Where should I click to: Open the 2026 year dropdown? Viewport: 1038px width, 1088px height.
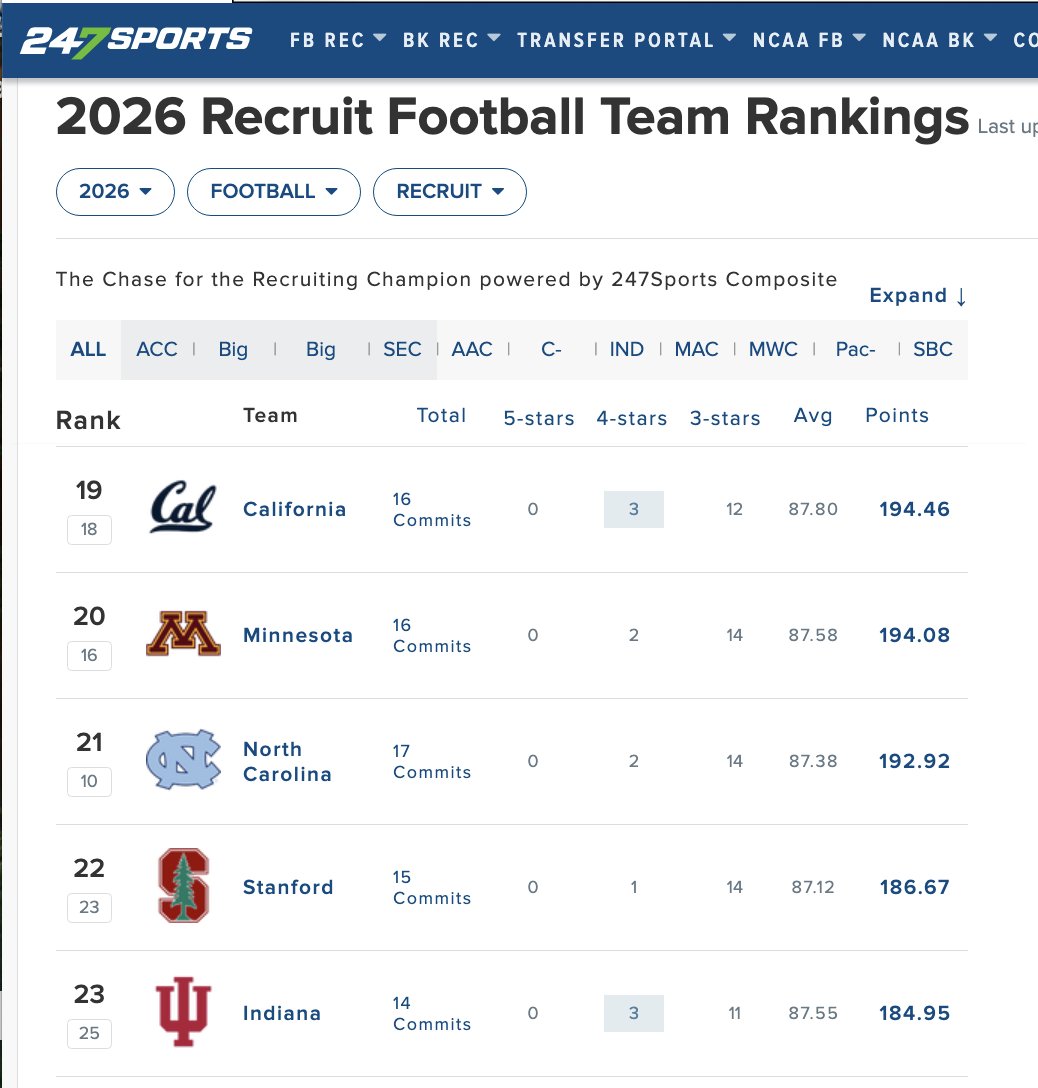pos(115,192)
